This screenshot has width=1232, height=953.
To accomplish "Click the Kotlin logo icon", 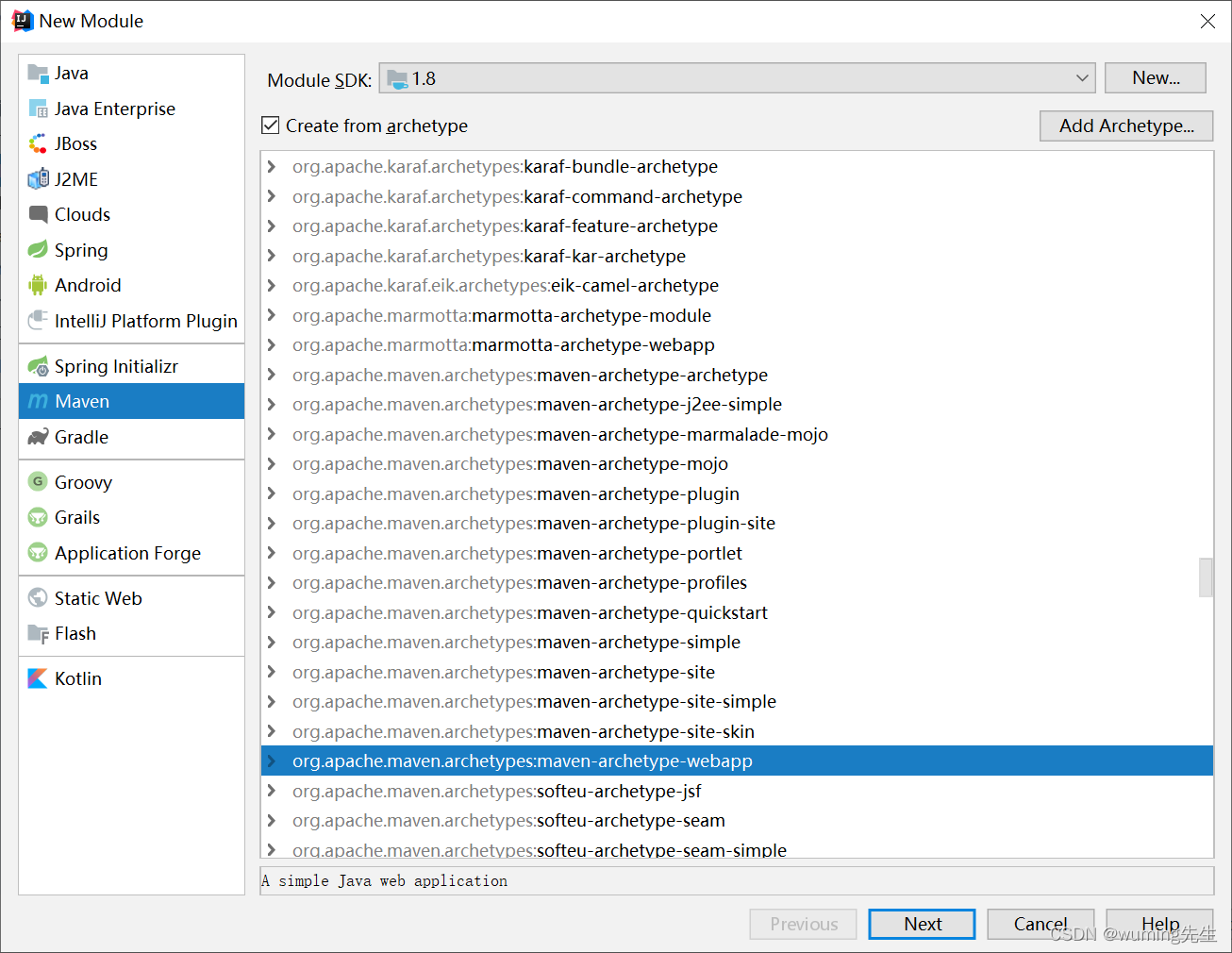I will [38, 678].
